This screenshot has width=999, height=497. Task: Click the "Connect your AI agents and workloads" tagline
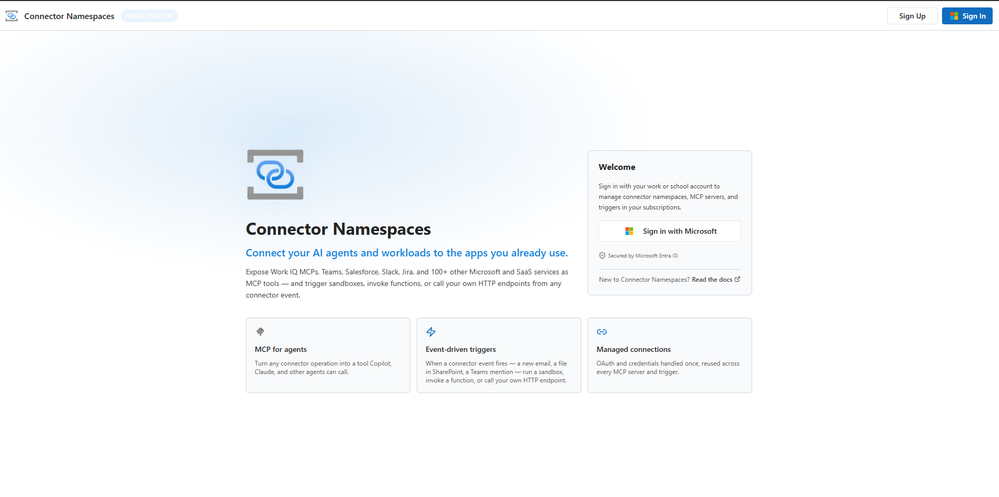tap(406, 253)
